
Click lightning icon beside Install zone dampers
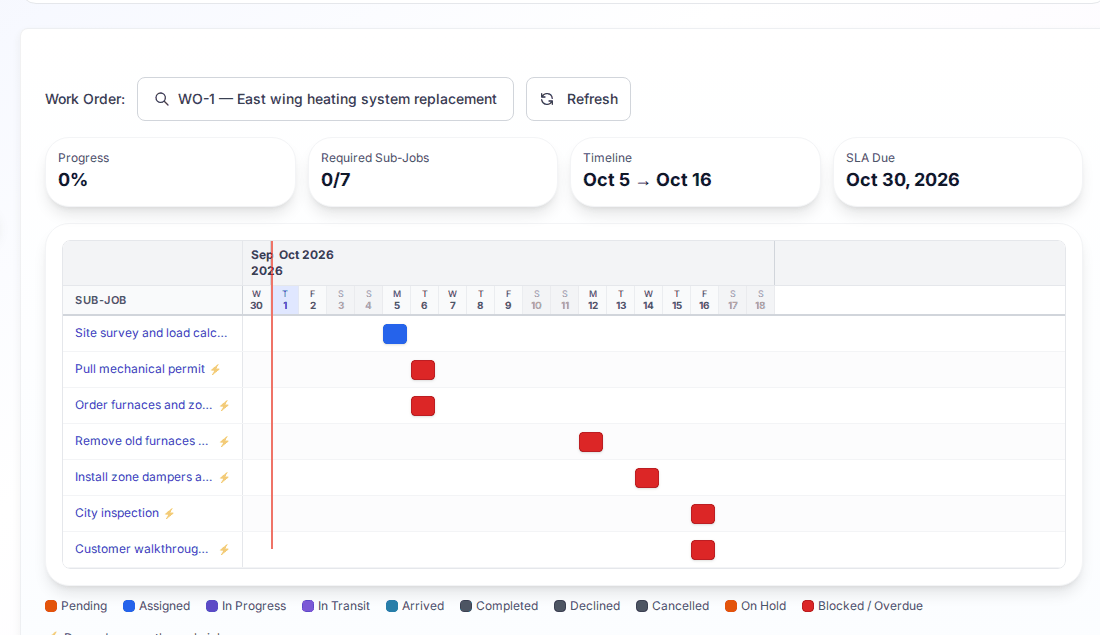[224, 477]
